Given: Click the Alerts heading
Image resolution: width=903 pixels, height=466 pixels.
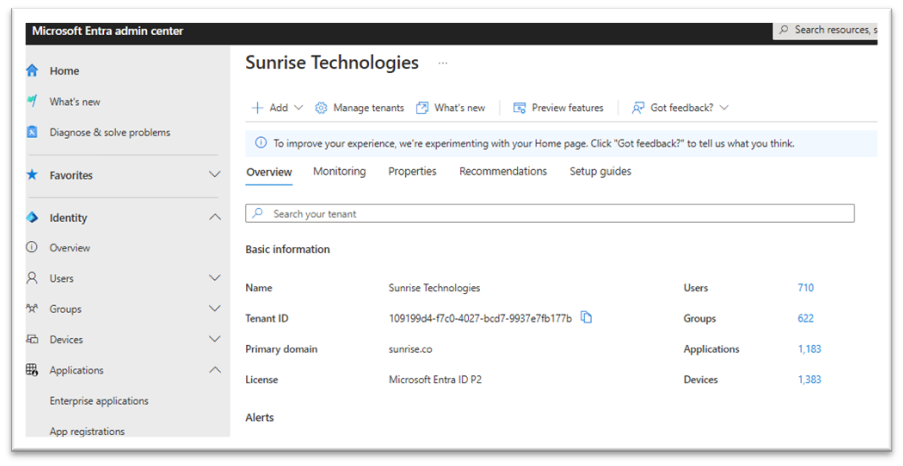Looking at the screenshot, I should click(x=260, y=417).
